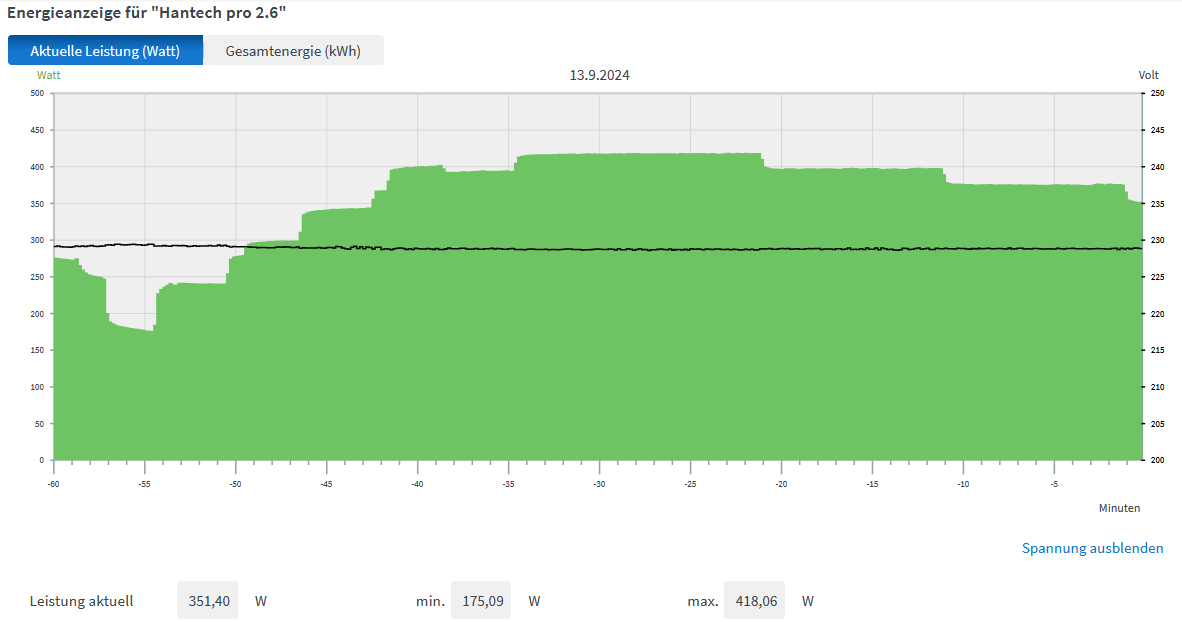Click the 200 Volt axis tick label
Image resolution: width=1182 pixels, height=622 pixels.
click(x=1156, y=461)
